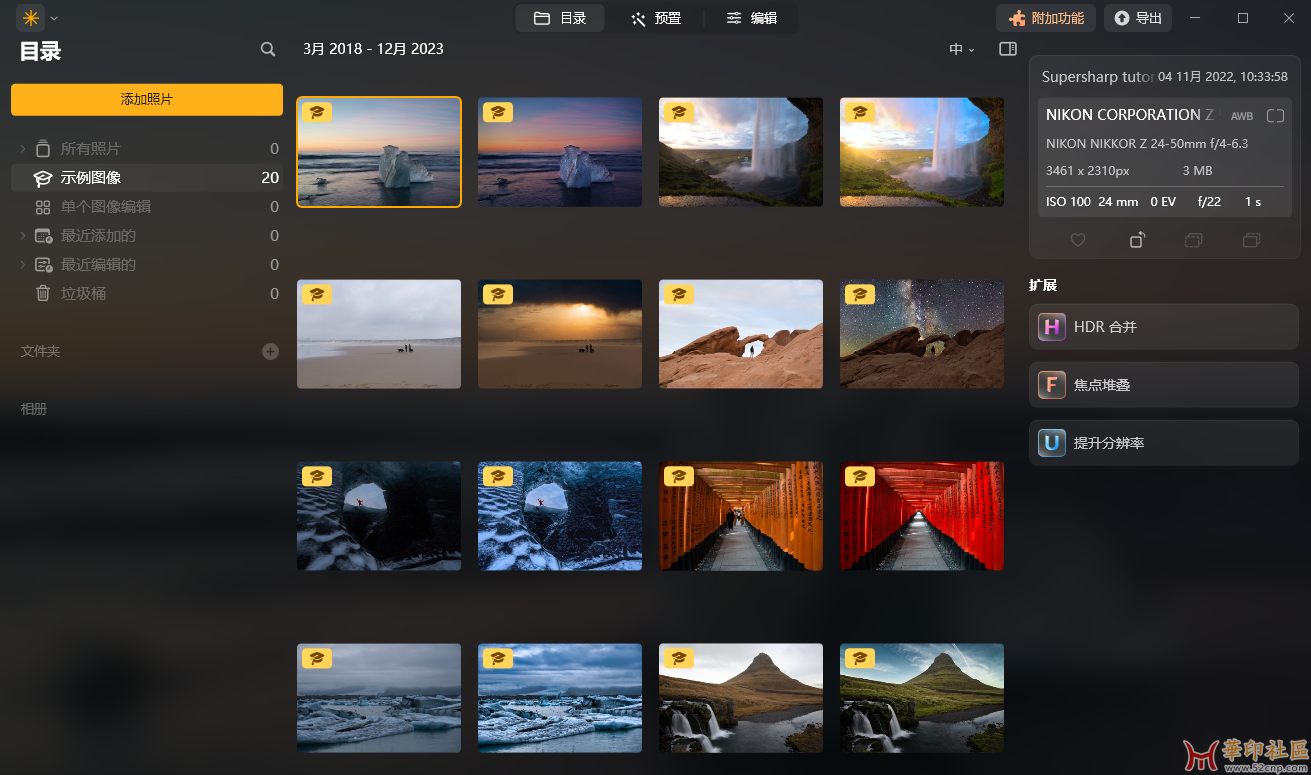Click the 添加照片 button
1311x775 pixels.
[147, 99]
